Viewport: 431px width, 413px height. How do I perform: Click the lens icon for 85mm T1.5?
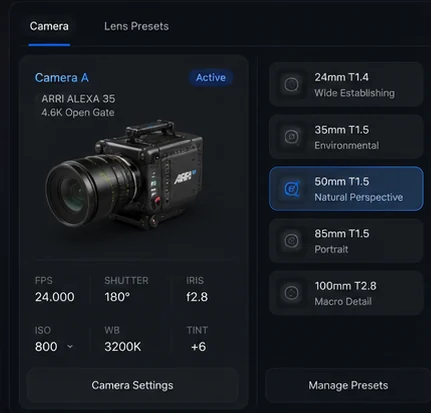(x=291, y=241)
